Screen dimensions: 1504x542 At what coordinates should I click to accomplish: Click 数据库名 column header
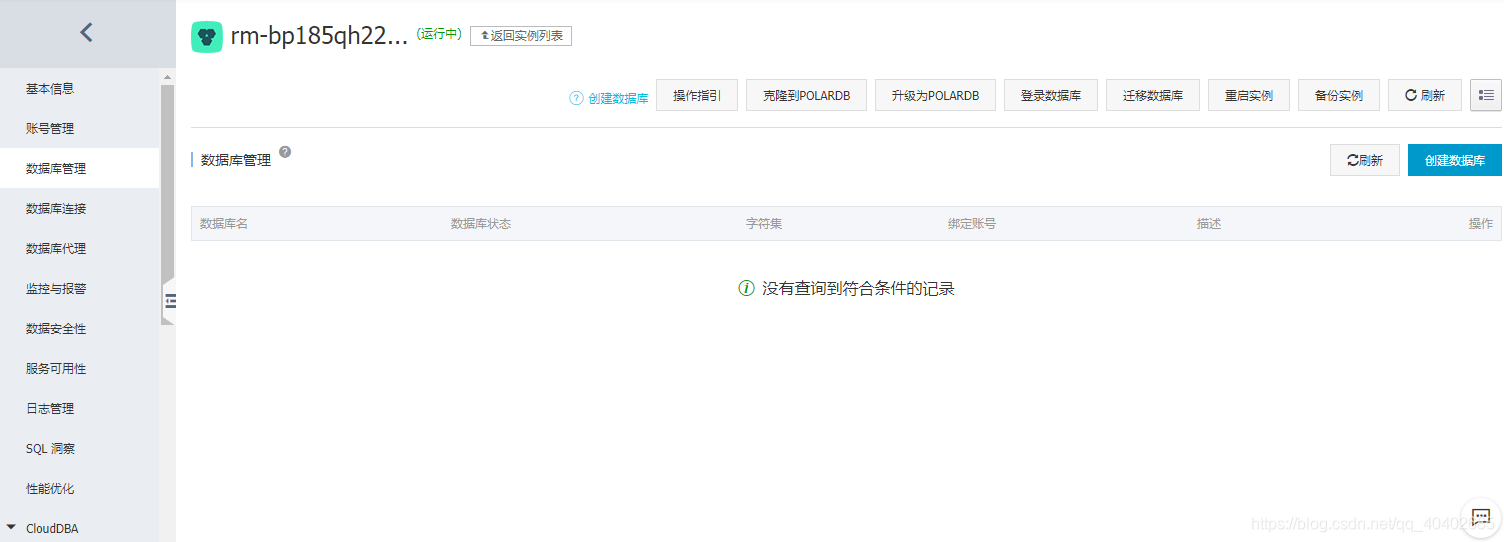point(224,224)
